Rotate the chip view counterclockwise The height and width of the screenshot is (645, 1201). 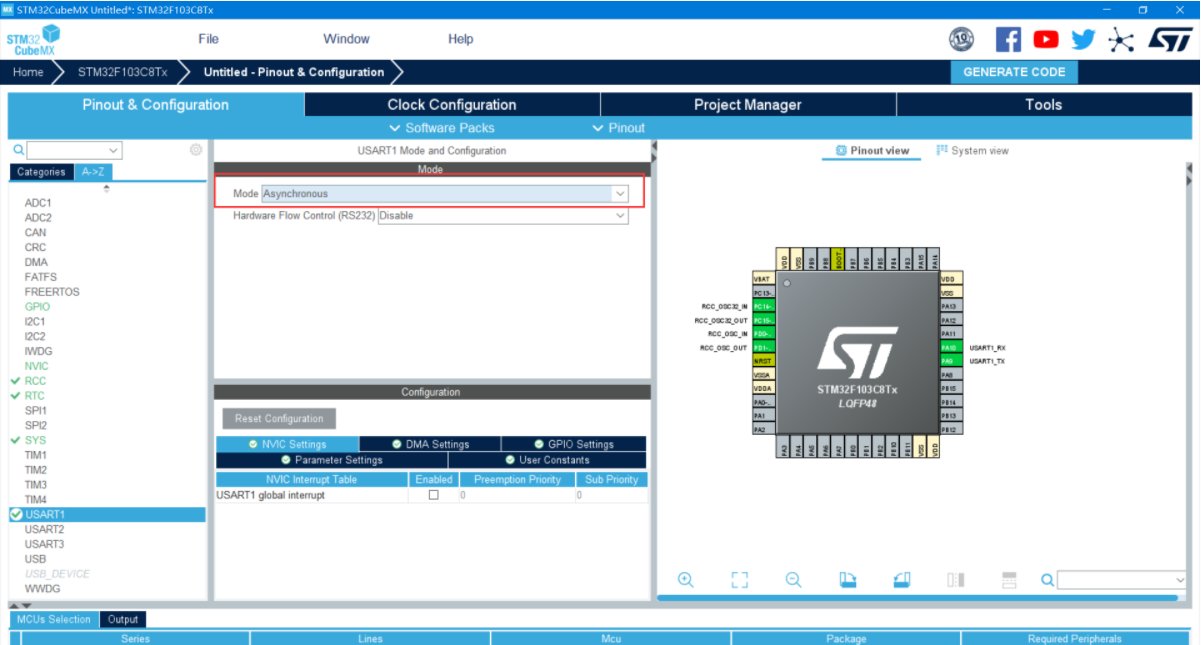point(900,579)
